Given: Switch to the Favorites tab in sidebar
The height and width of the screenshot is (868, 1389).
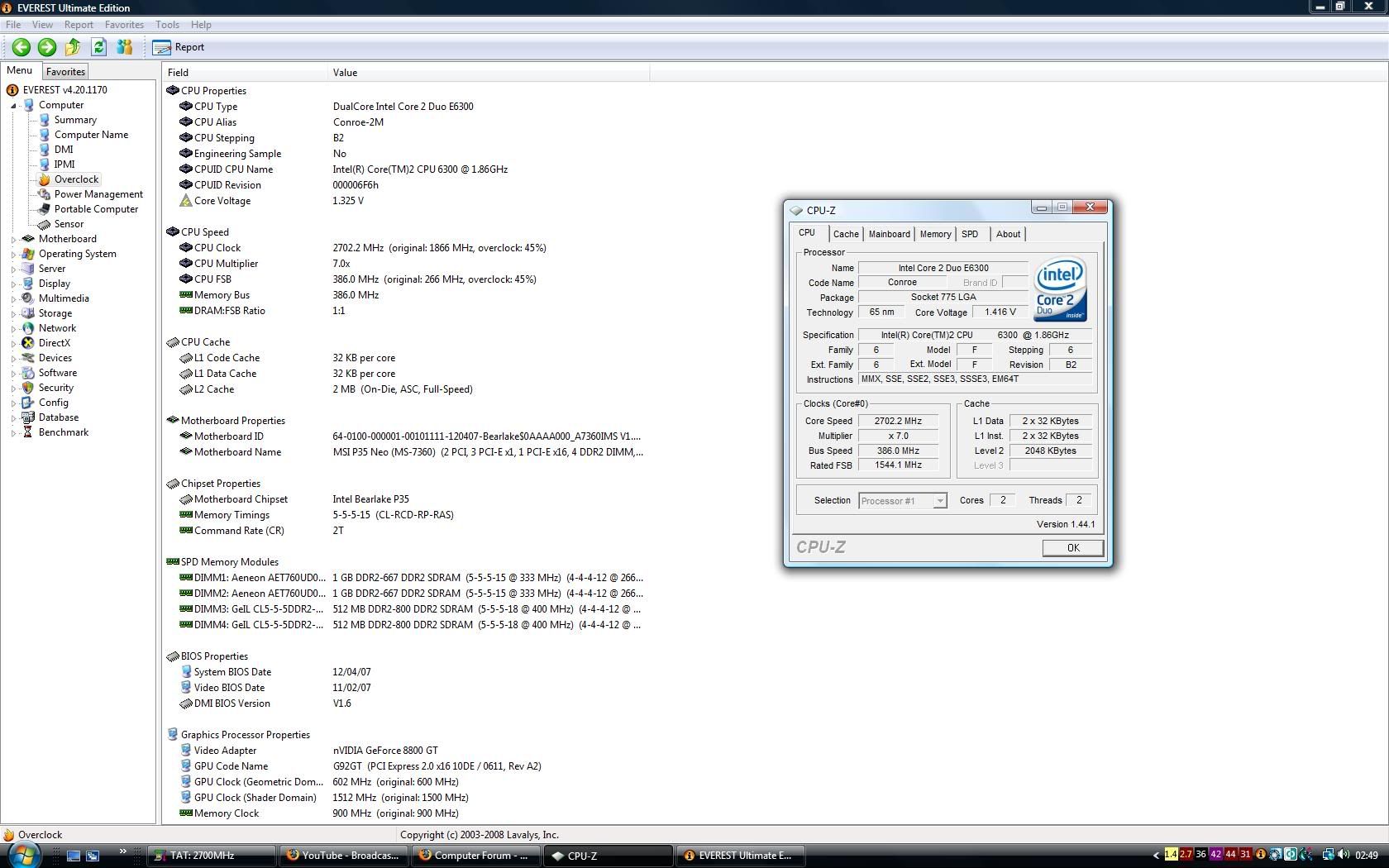Looking at the screenshot, I should point(65,72).
